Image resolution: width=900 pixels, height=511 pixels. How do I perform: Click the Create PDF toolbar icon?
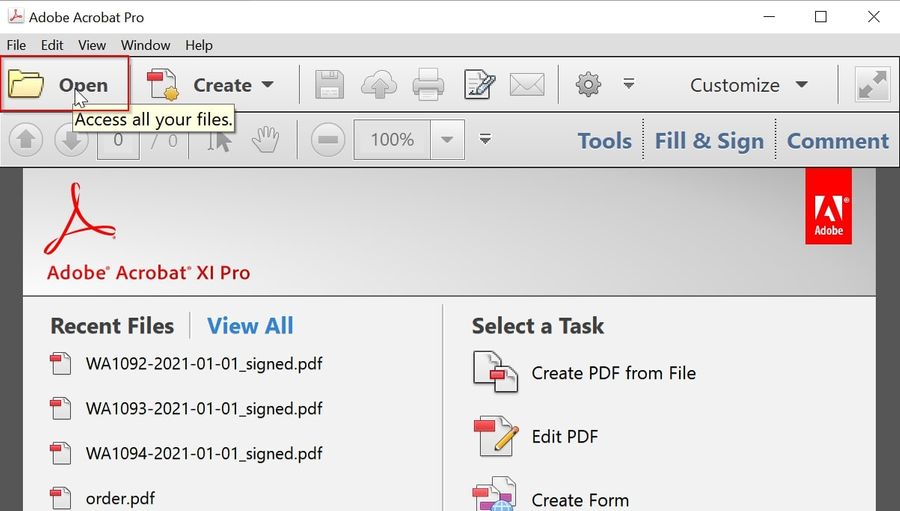(162, 85)
